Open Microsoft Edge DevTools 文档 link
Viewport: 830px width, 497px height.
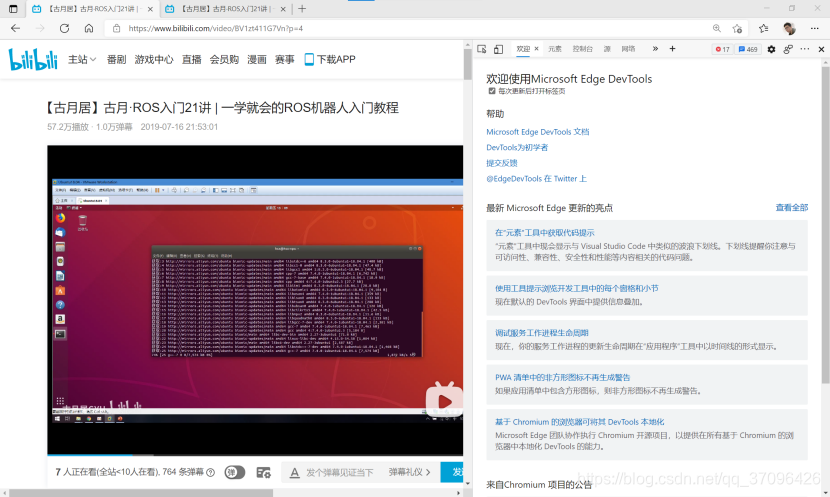click(537, 132)
